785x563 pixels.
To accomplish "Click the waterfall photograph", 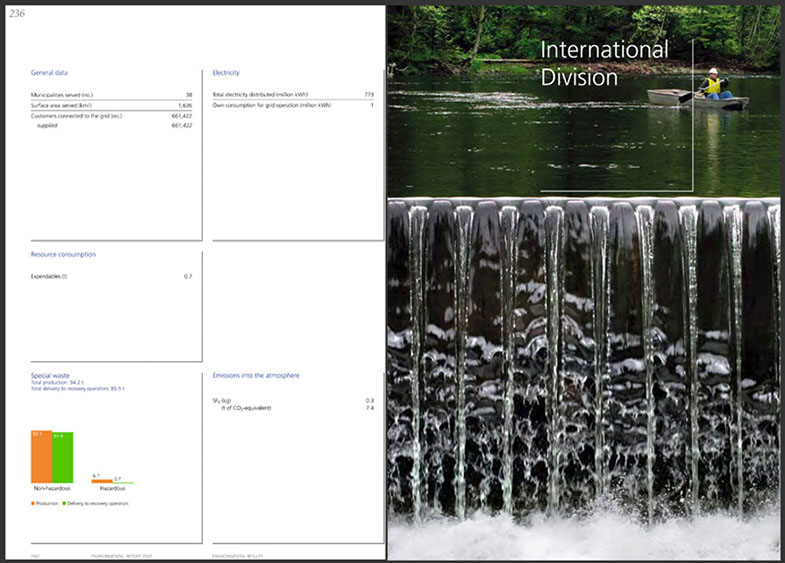I will 584,380.
